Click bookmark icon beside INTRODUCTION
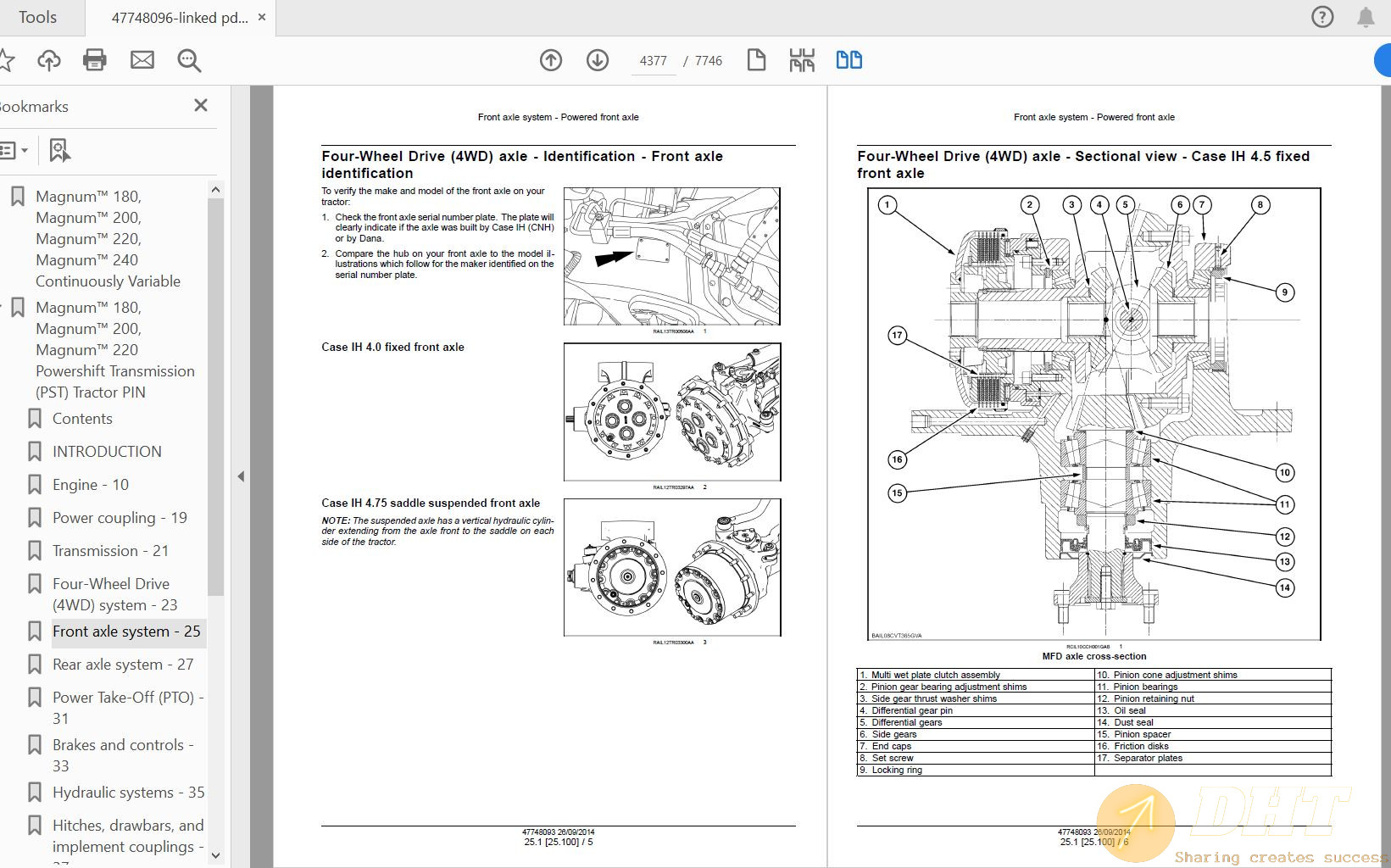1391x868 pixels. 35,452
